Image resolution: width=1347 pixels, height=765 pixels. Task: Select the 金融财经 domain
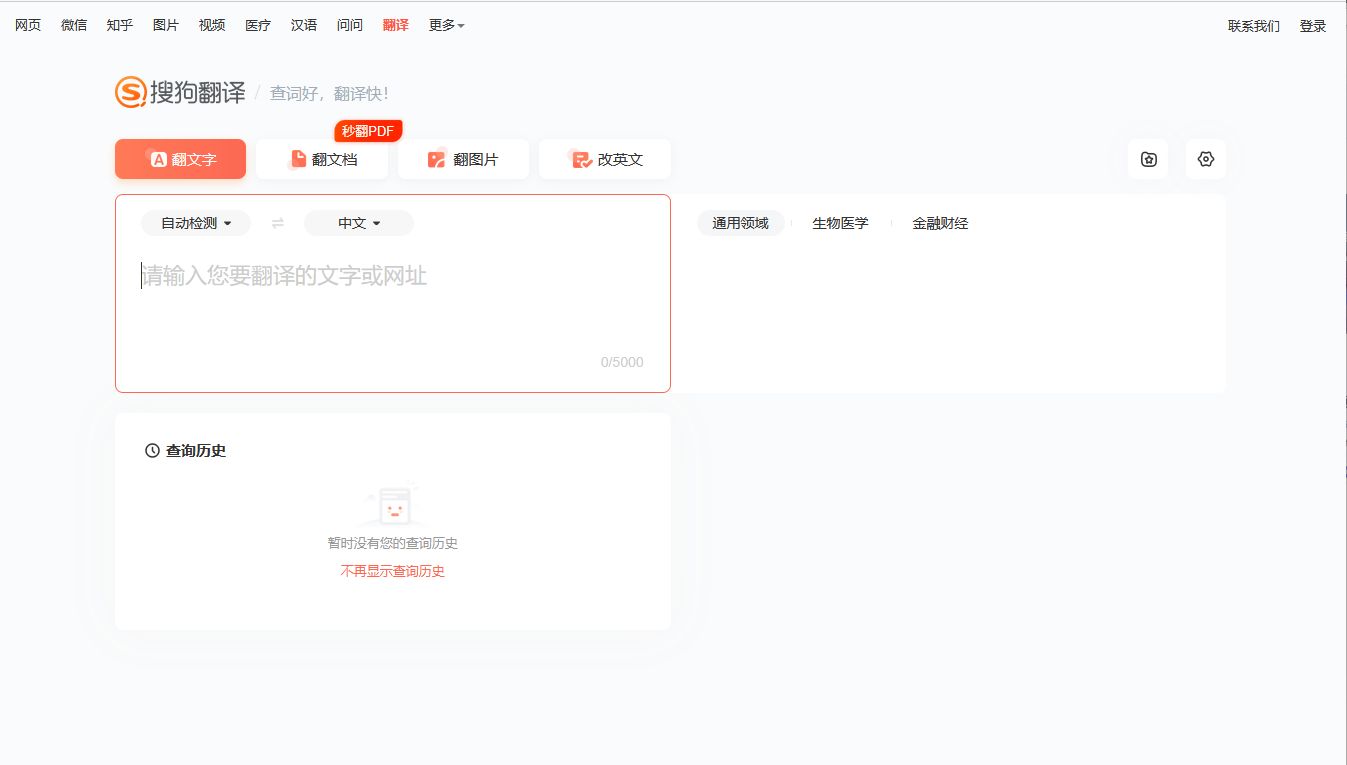pos(940,223)
